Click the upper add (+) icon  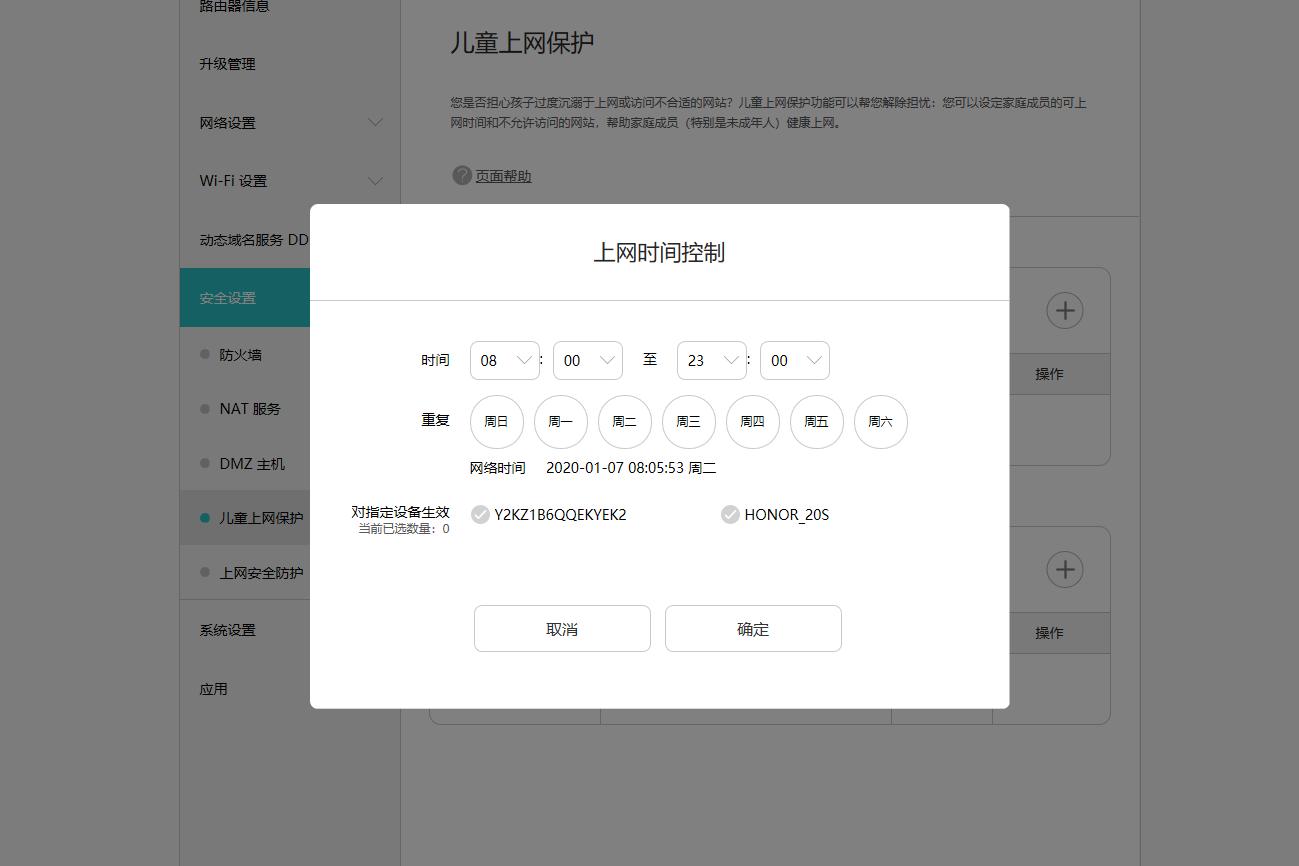(1064, 310)
